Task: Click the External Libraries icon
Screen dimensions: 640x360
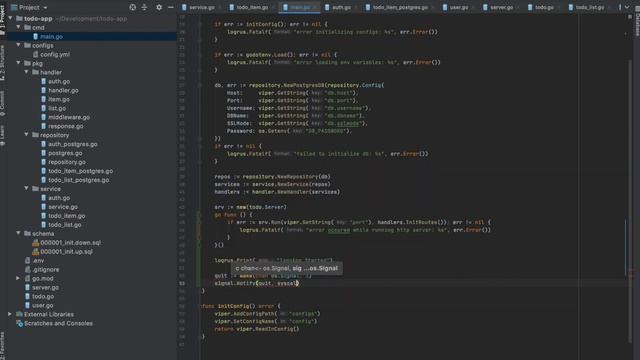Action: tap(19, 314)
